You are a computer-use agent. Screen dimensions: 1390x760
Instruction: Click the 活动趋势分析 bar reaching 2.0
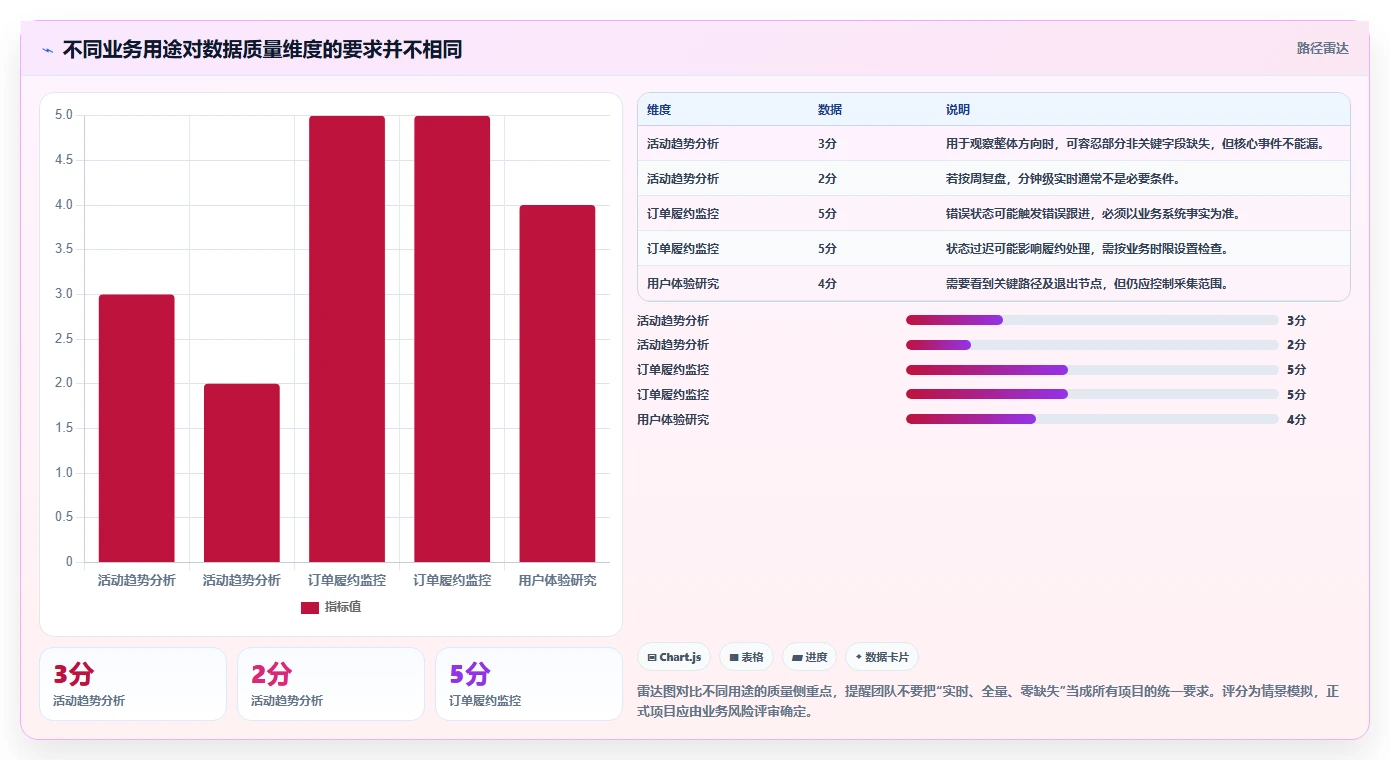tap(242, 473)
